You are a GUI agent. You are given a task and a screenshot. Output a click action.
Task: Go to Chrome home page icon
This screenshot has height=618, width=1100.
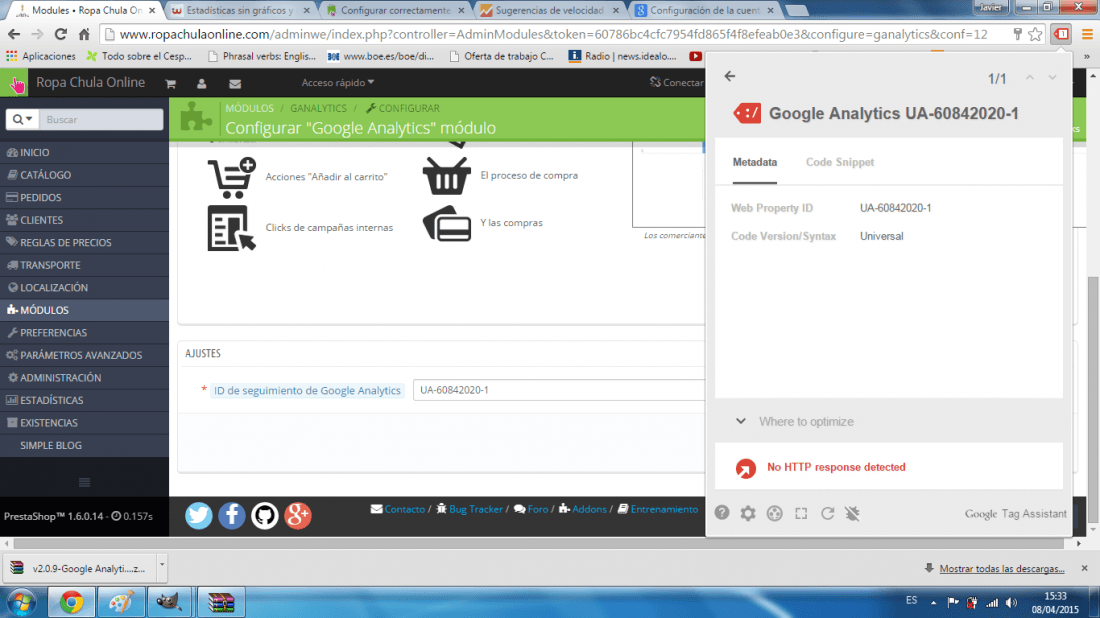84,34
